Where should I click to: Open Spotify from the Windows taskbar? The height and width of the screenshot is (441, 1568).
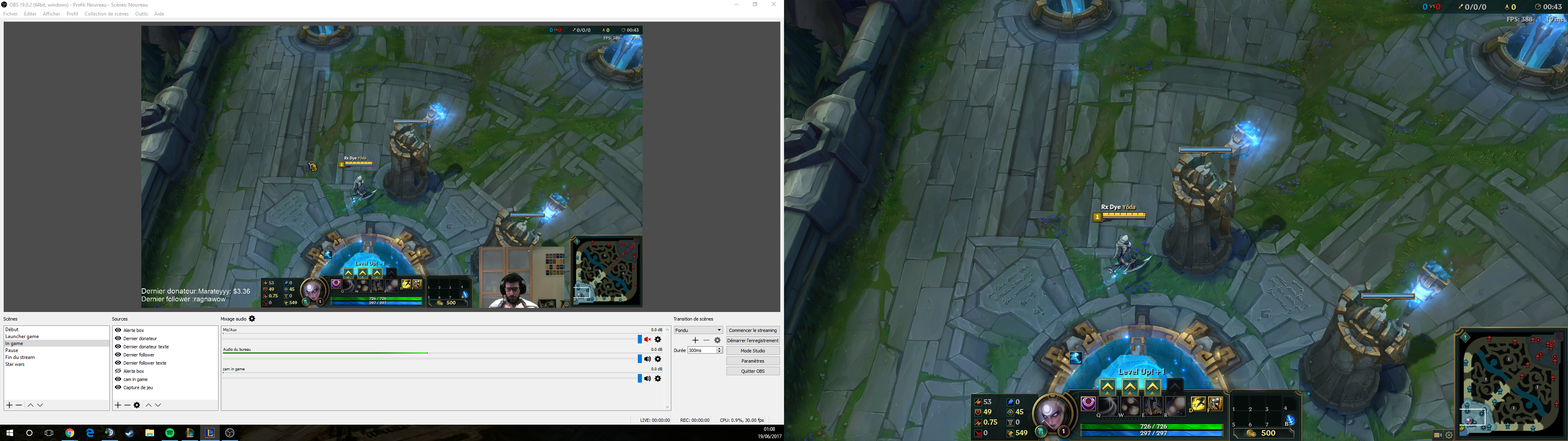pyautogui.click(x=170, y=433)
